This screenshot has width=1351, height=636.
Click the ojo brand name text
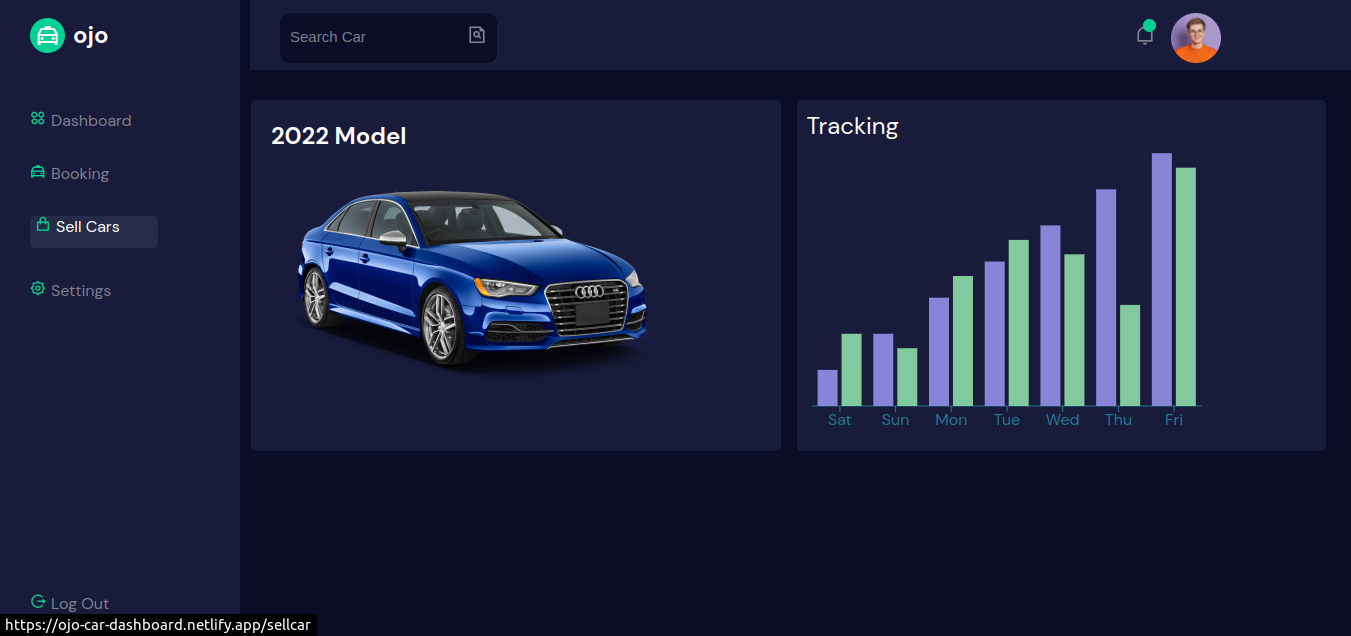tap(91, 36)
